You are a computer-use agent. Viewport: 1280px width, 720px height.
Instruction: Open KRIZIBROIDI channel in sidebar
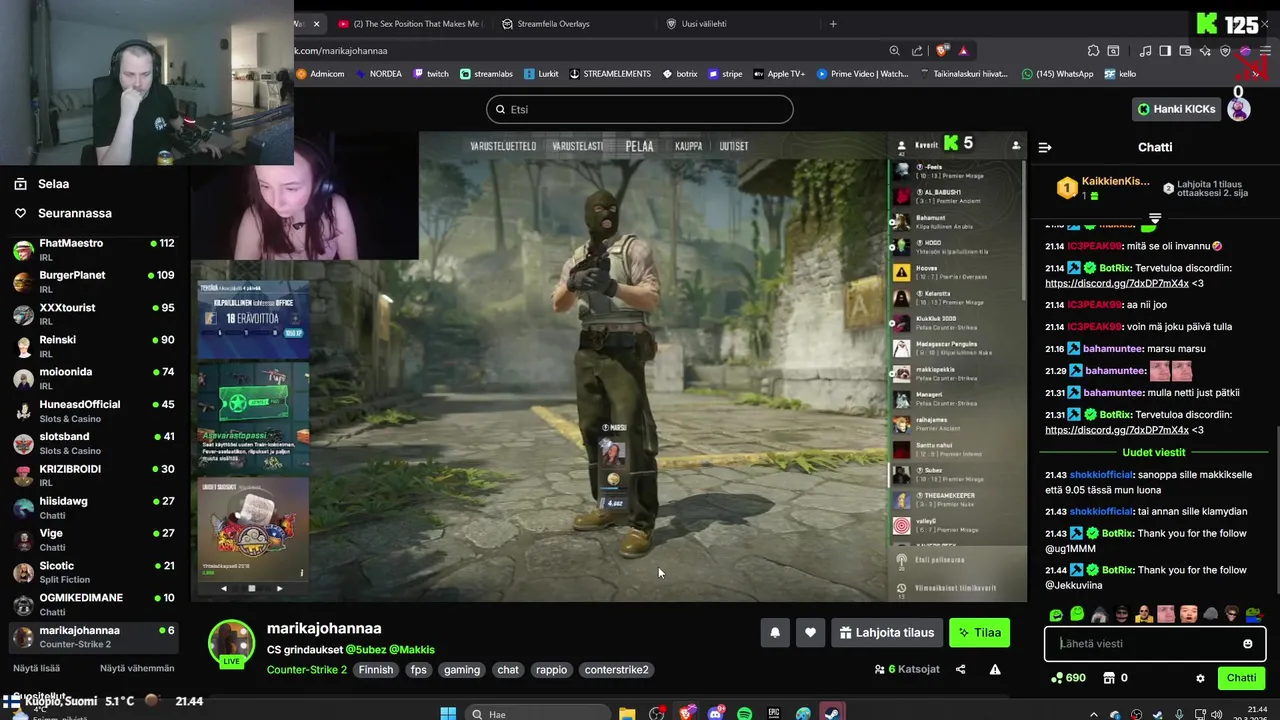coord(93,476)
